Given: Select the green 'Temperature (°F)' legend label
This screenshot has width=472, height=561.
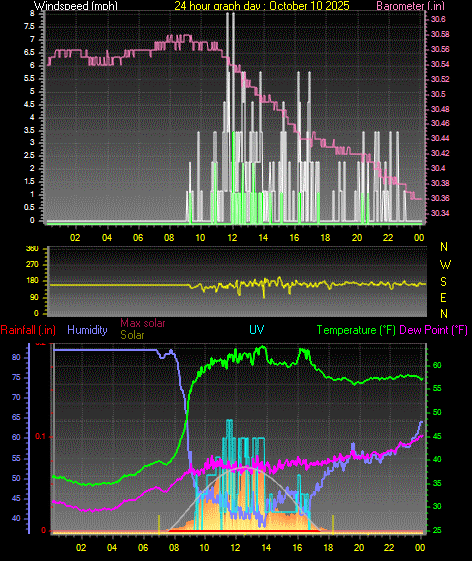Looking at the screenshot, I should click(356, 330).
